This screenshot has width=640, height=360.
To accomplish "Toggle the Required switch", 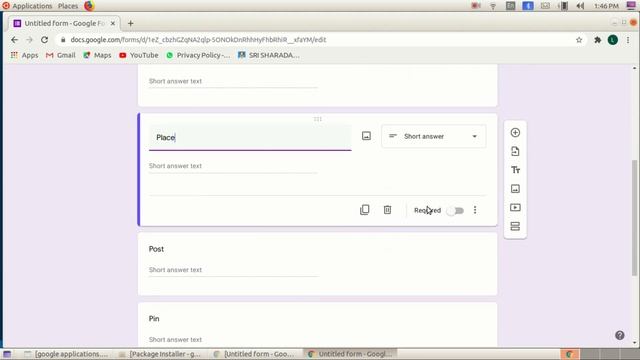I will tap(455, 211).
